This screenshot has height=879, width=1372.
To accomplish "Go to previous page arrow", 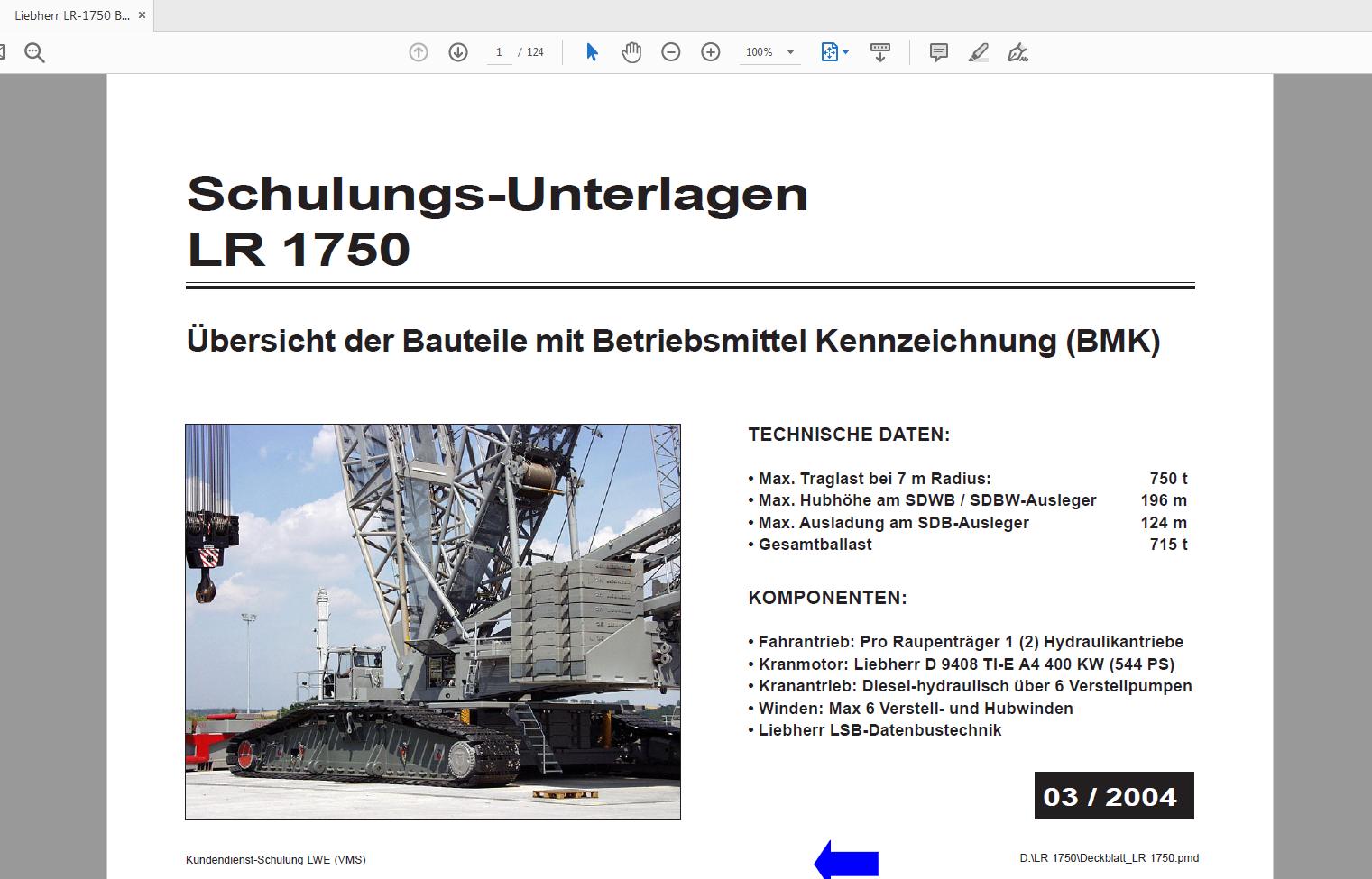I will point(419,52).
